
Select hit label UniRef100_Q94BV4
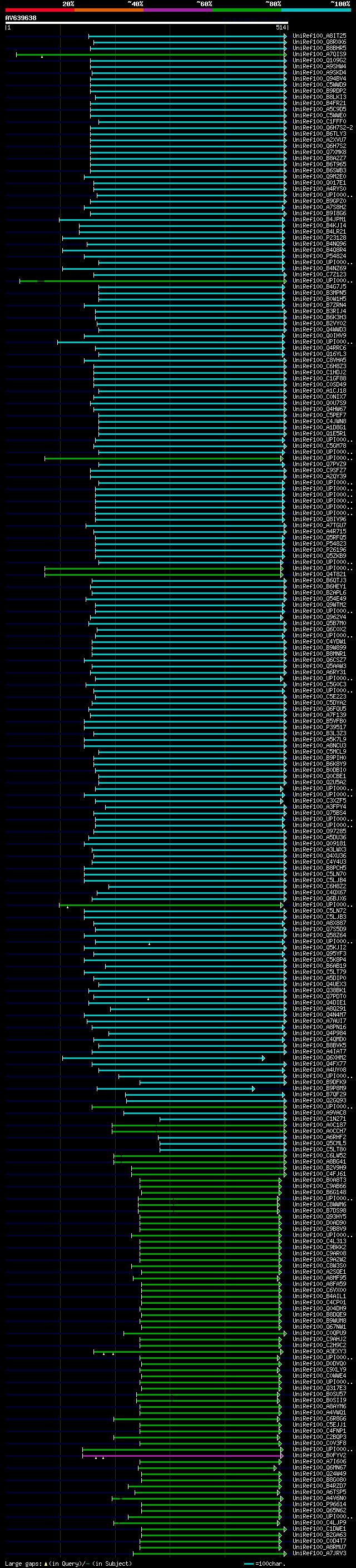click(319, 78)
